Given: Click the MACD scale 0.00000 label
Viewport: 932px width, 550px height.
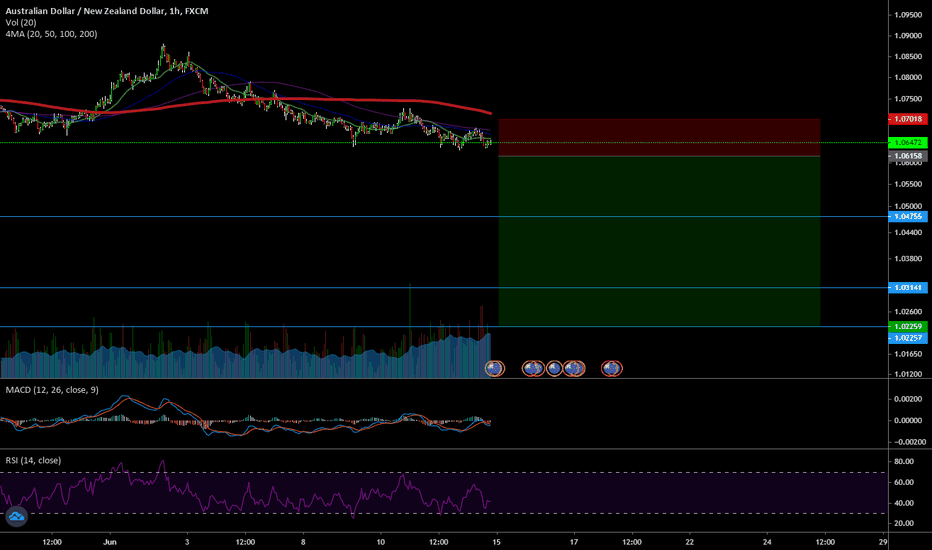Looking at the screenshot, I should 909,420.
